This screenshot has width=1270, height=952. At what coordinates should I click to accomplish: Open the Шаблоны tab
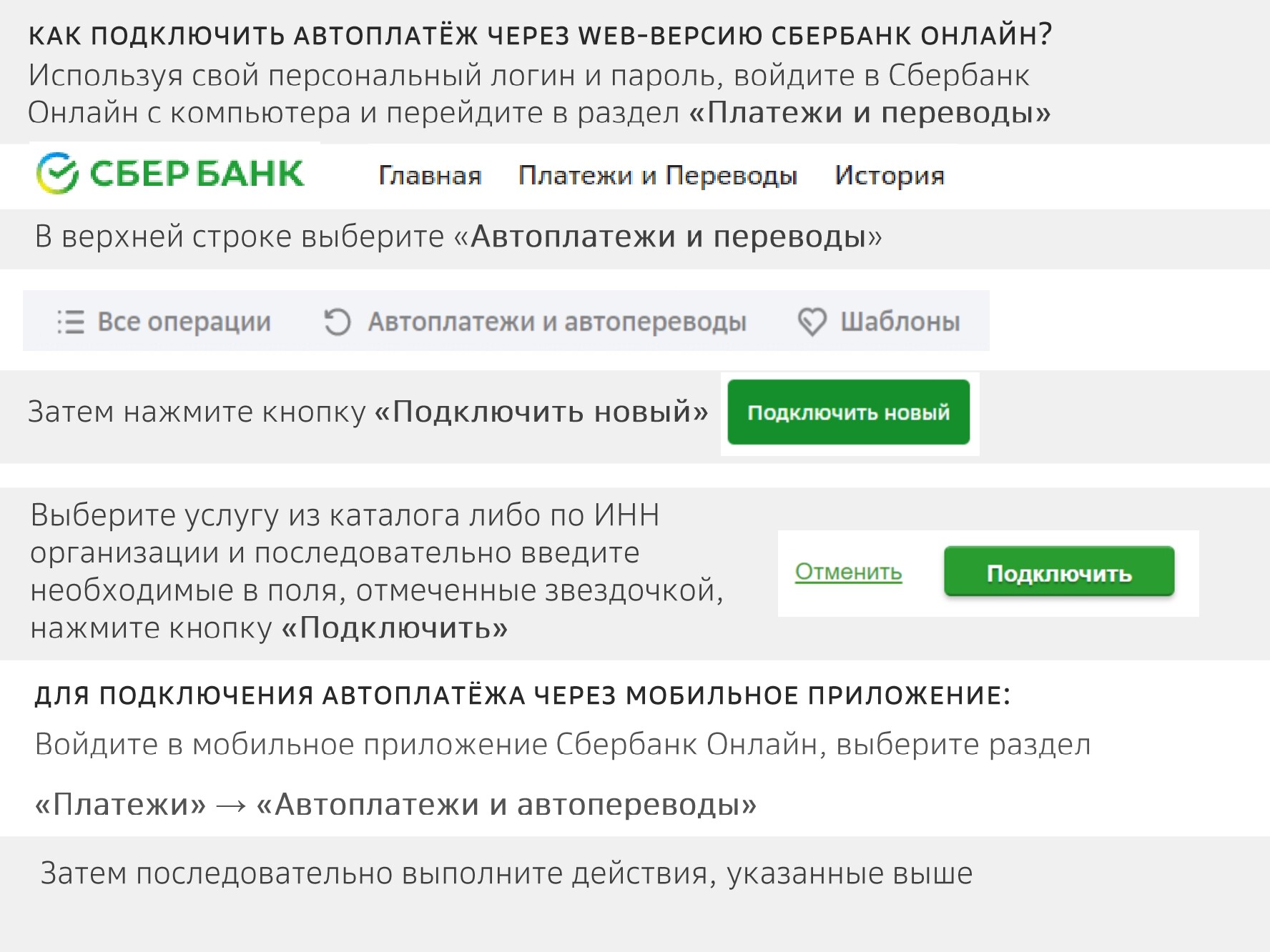tap(879, 322)
